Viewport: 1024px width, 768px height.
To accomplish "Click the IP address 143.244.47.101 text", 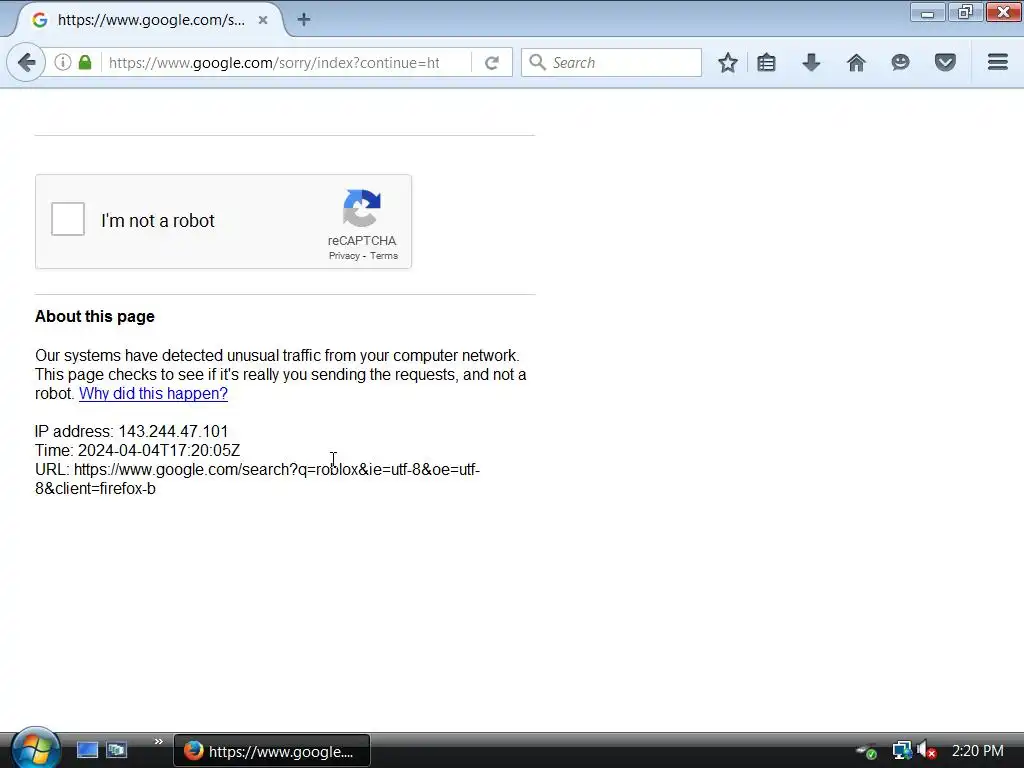I will [173, 432].
